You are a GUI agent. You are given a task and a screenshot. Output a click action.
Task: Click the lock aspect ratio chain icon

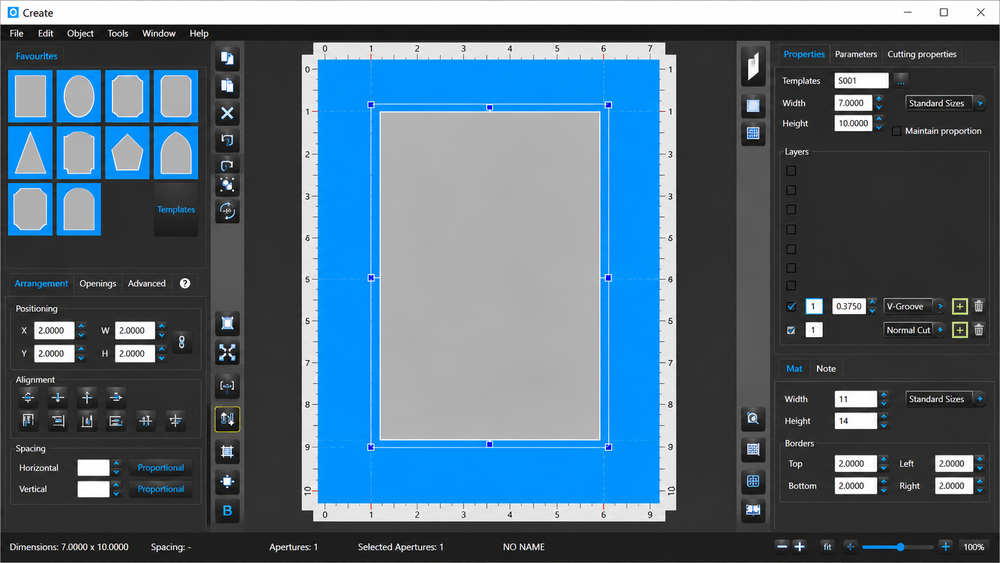click(182, 342)
